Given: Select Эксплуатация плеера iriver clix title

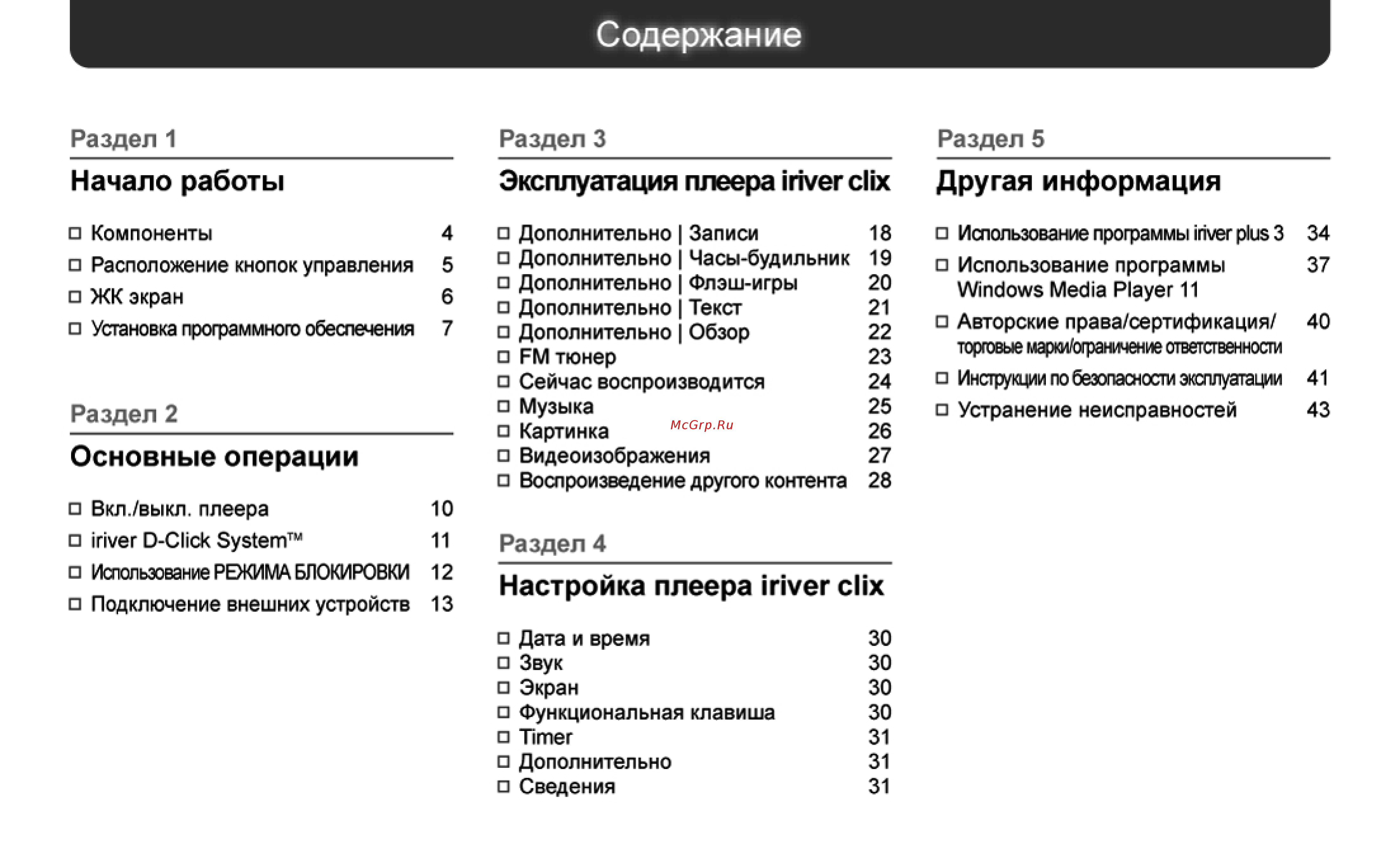Looking at the screenshot, I should 694,182.
